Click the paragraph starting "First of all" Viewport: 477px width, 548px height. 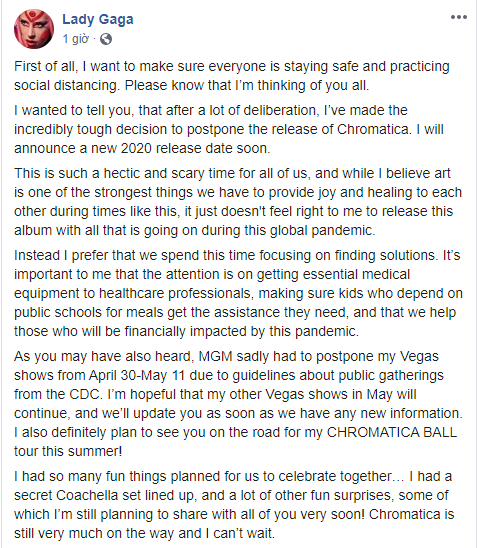(231, 76)
